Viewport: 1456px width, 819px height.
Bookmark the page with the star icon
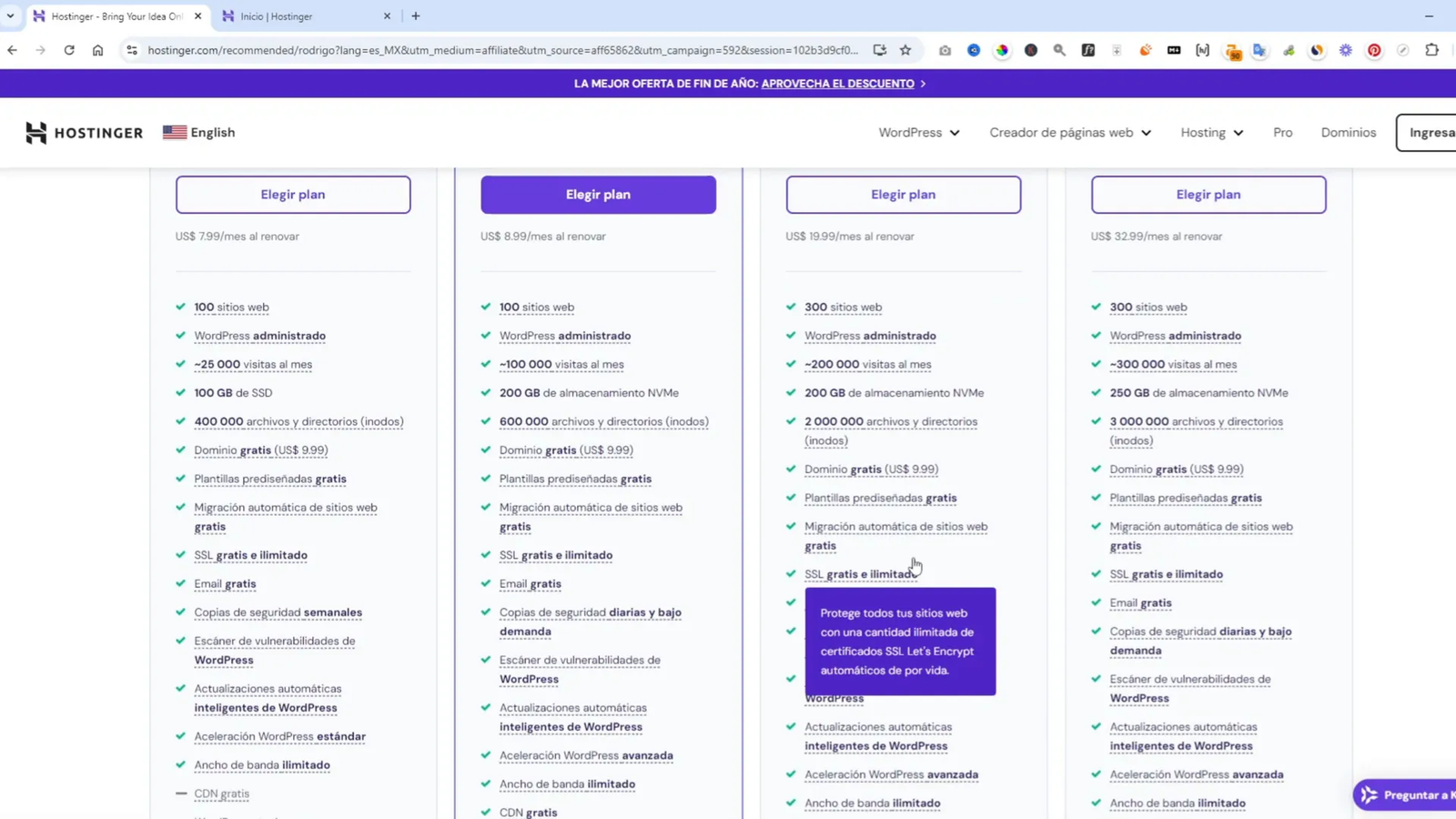[x=905, y=50]
